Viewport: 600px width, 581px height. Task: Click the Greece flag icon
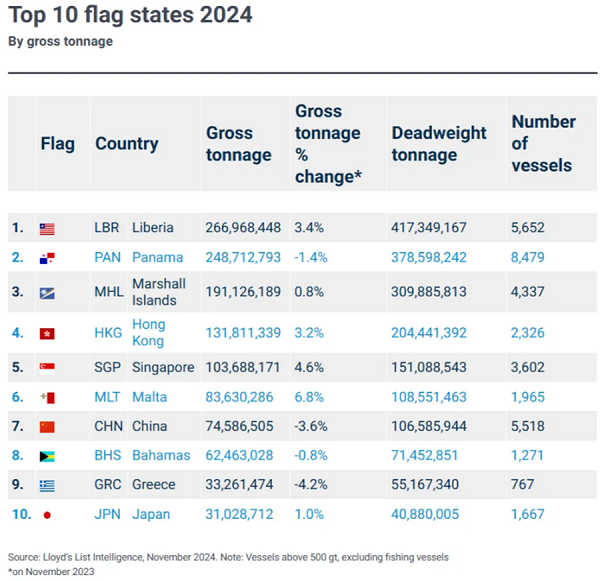pos(47,485)
